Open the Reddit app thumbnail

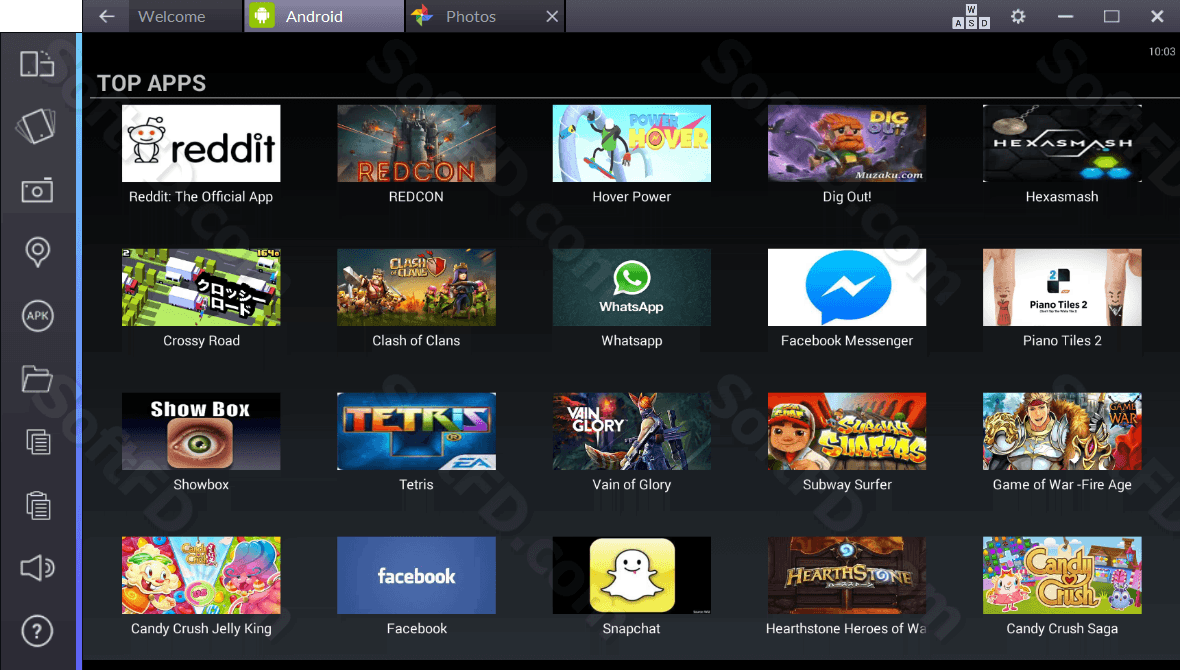(201, 143)
